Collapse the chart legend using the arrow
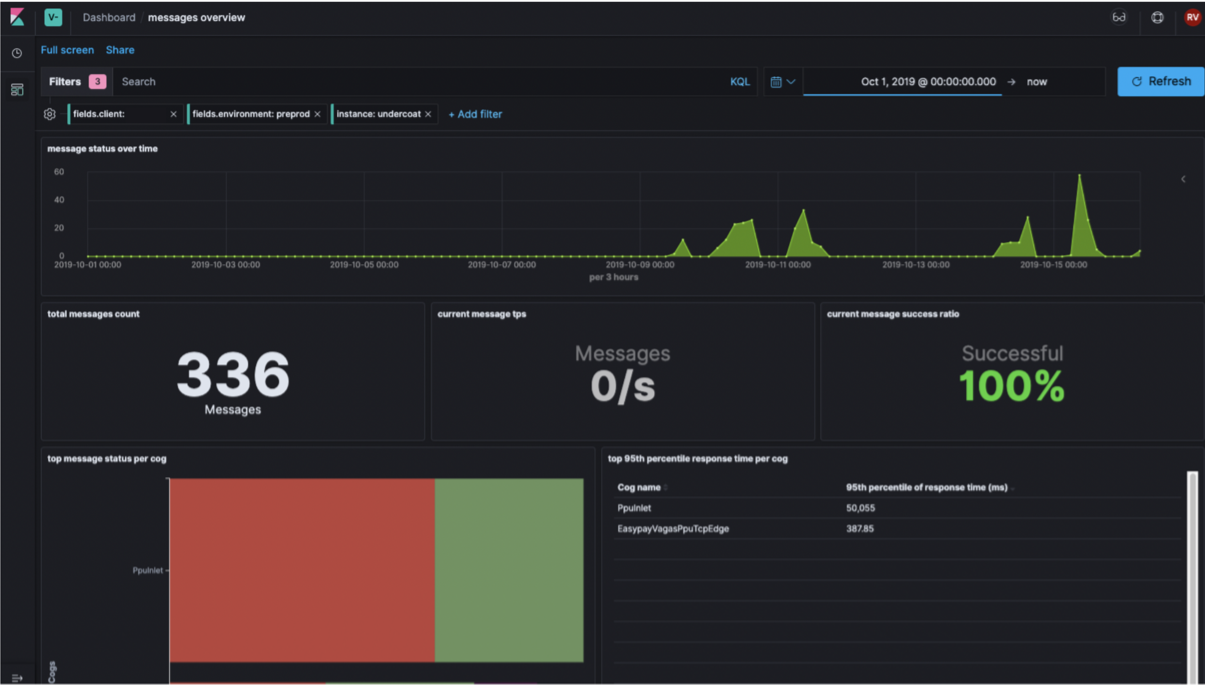The height and width of the screenshot is (685, 1205). (x=1183, y=179)
